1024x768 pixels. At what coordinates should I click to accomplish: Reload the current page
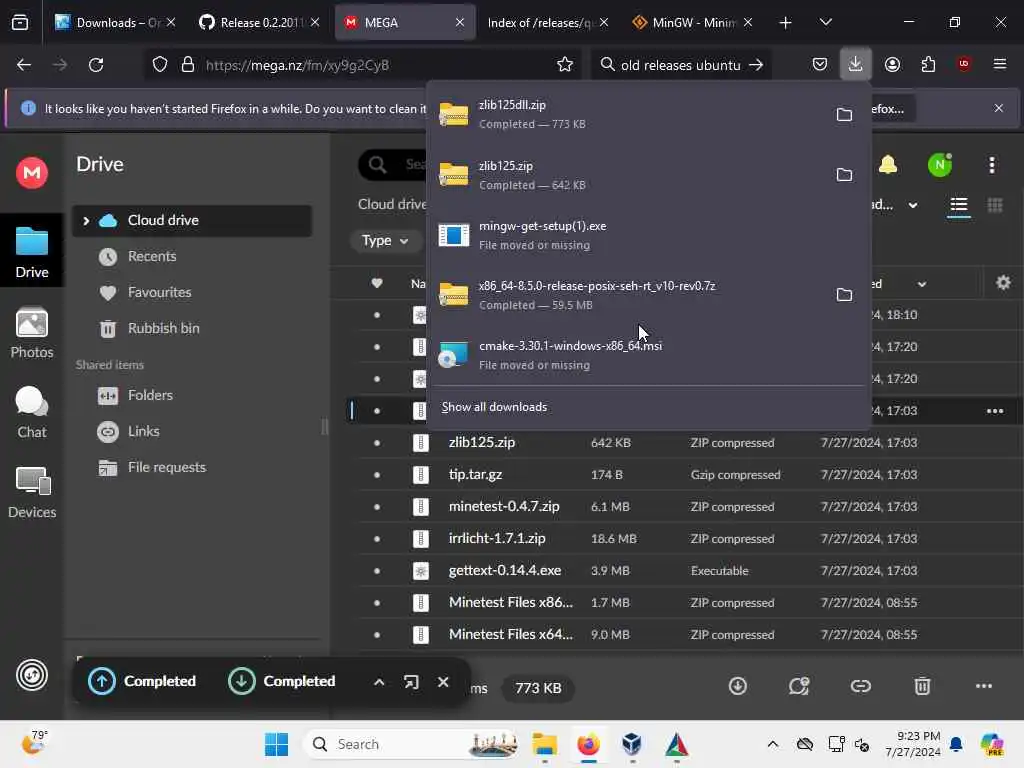(x=96, y=65)
